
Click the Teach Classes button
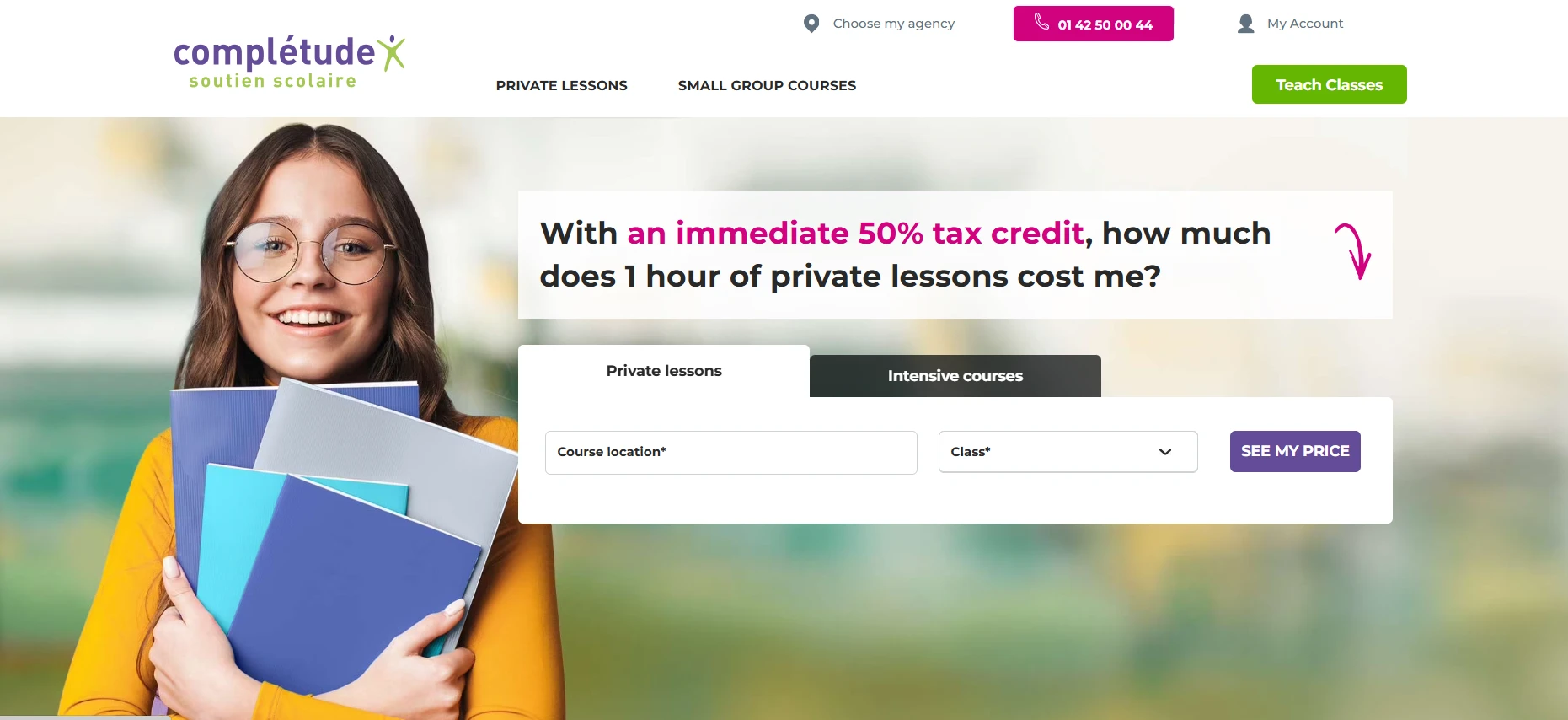tap(1329, 84)
